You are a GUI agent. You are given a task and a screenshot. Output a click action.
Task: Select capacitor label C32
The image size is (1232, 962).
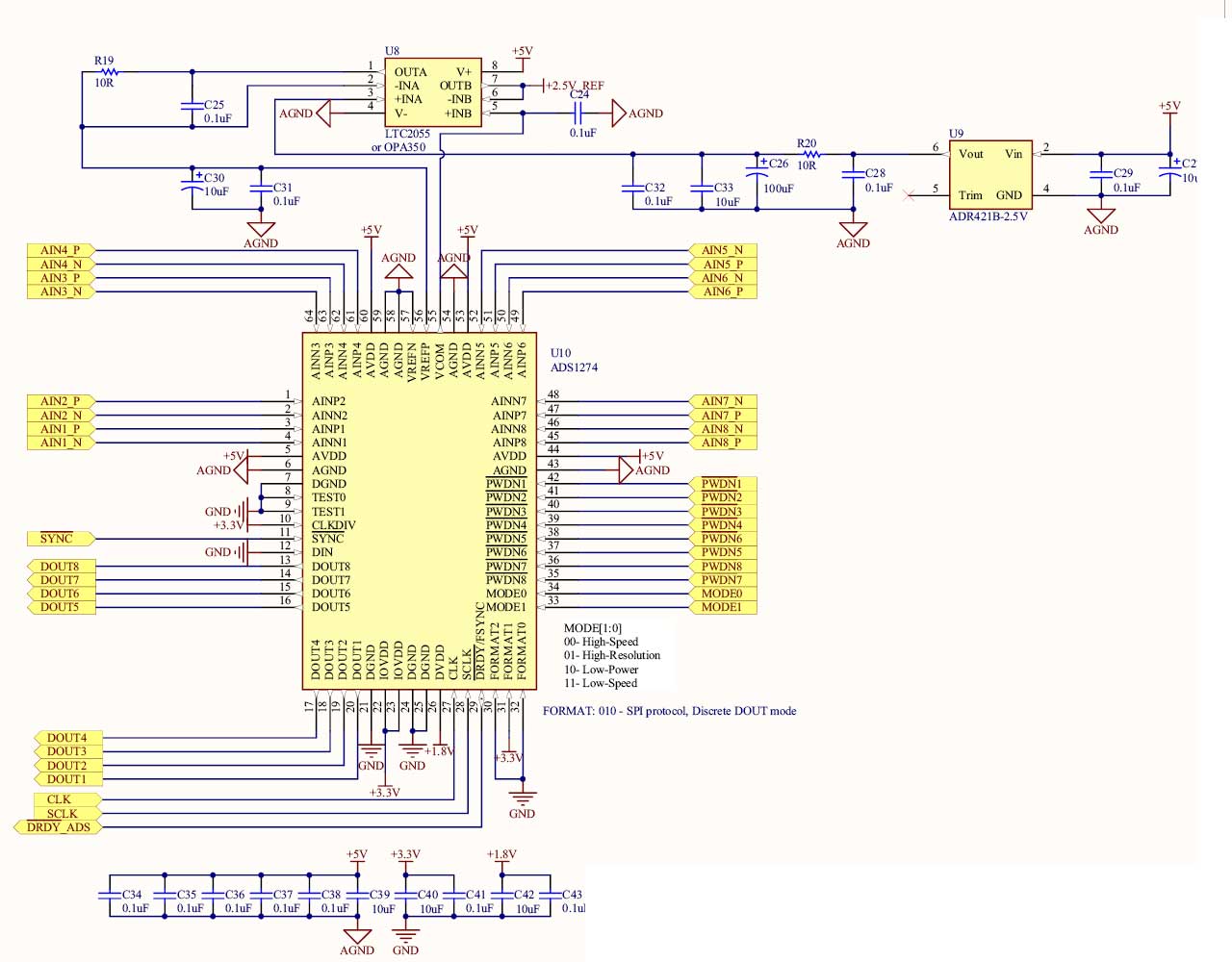coord(655,188)
